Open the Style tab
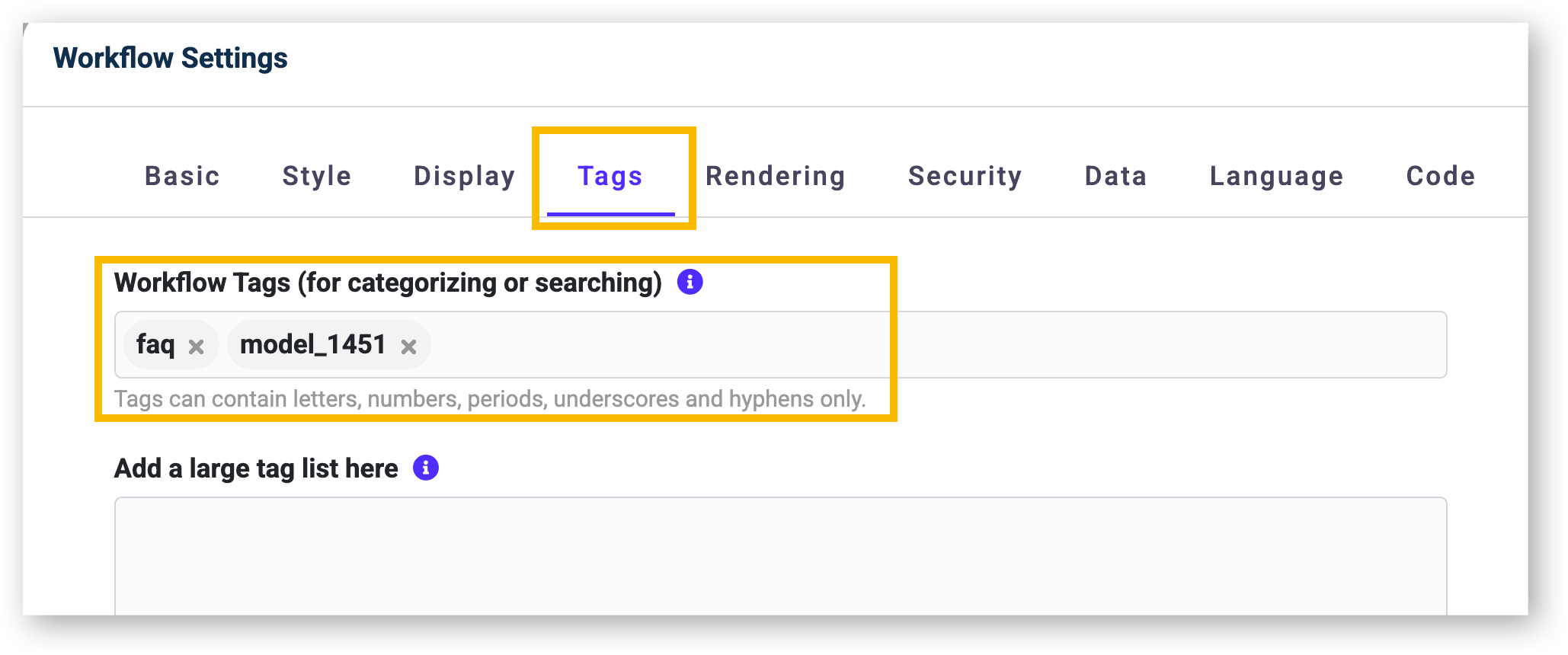This screenshot has height=655, width=1568. tap(316, 176)
